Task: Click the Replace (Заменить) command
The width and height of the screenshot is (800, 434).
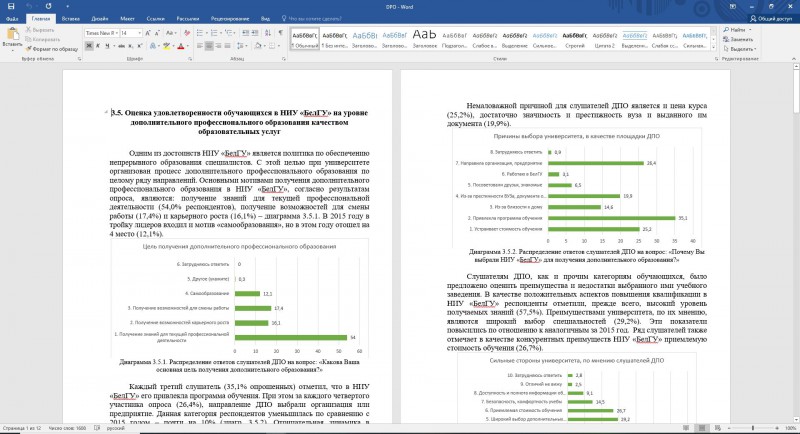Action: [x=738, y=39]
